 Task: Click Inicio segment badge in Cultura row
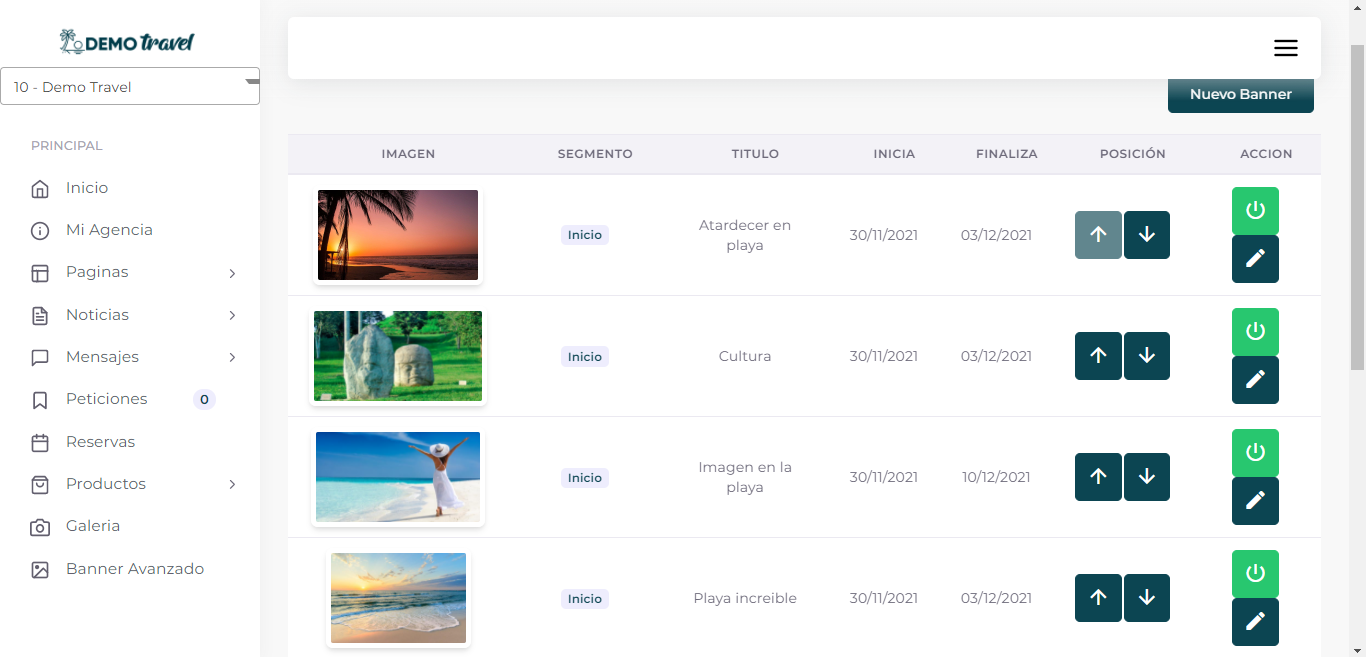pyautogui.click(x=585, y=356)
